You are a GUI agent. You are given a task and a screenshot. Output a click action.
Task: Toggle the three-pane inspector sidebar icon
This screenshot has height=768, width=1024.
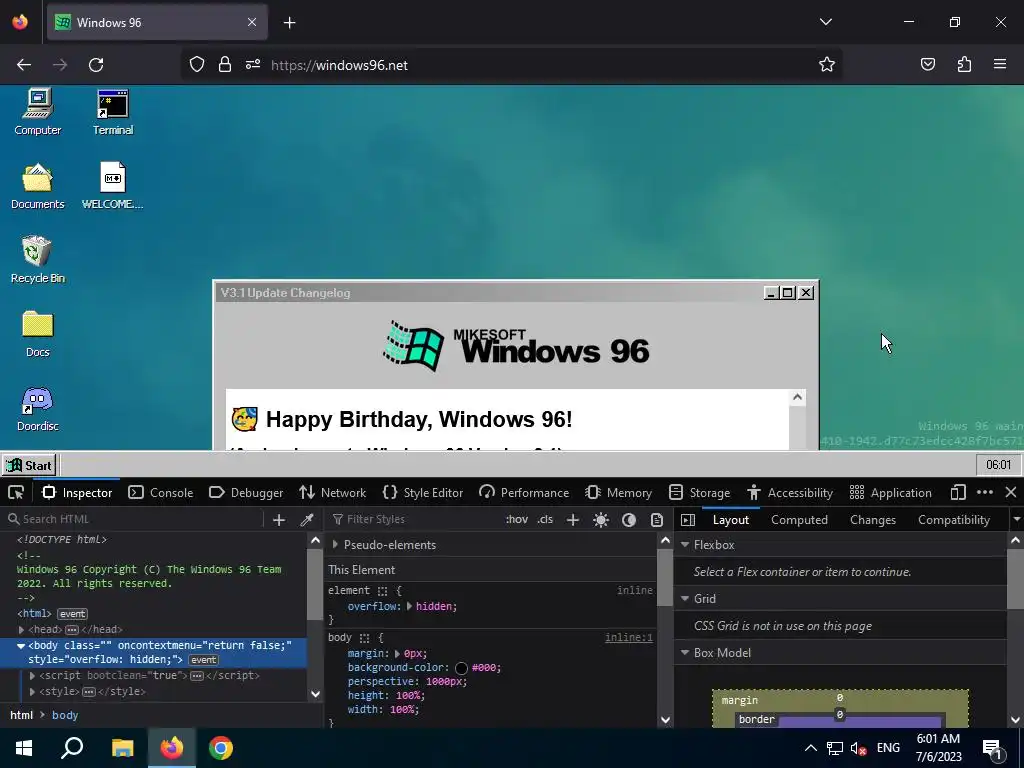tap(688, 519)
